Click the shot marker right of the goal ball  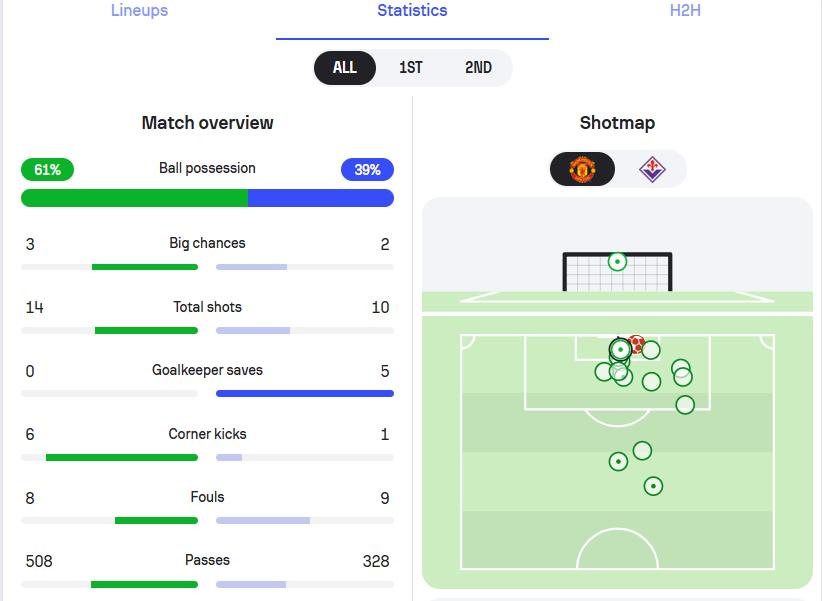651,350
